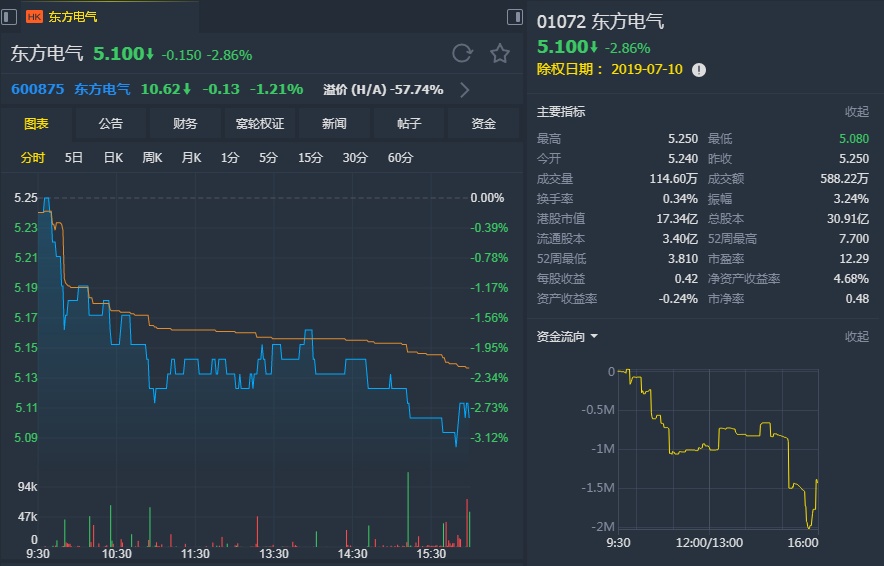
Task: Expand A-share quote with right chevron
Action: pos(464,89)
